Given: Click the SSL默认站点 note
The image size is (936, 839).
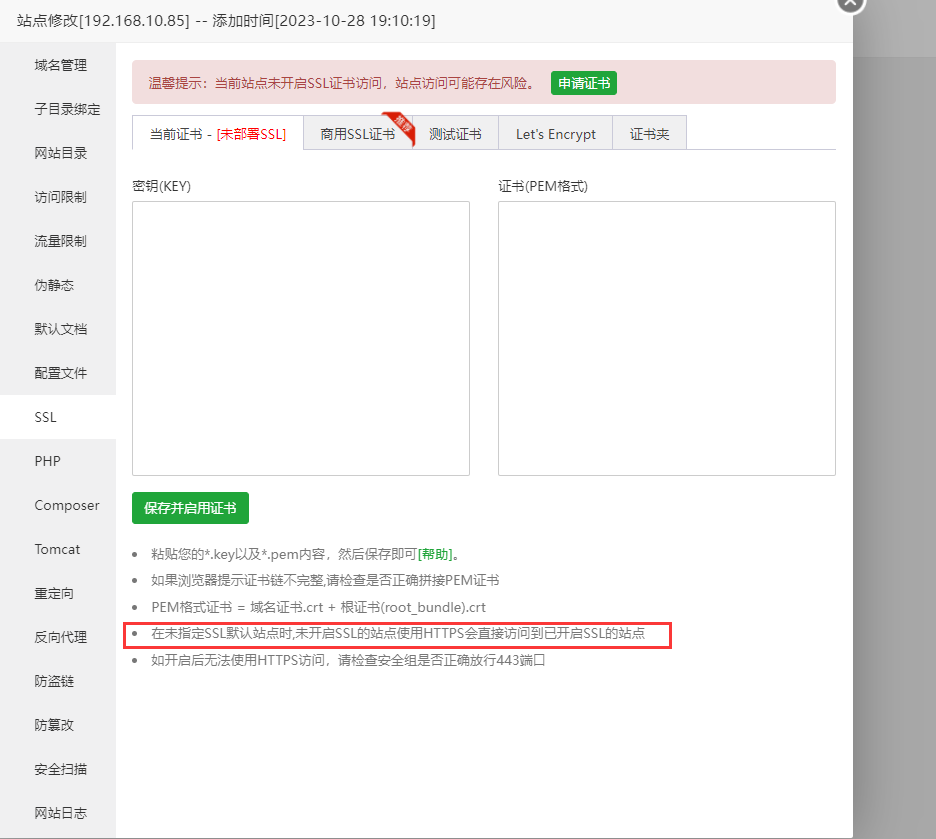Looking at the screenshot, I should coord(398,633).
